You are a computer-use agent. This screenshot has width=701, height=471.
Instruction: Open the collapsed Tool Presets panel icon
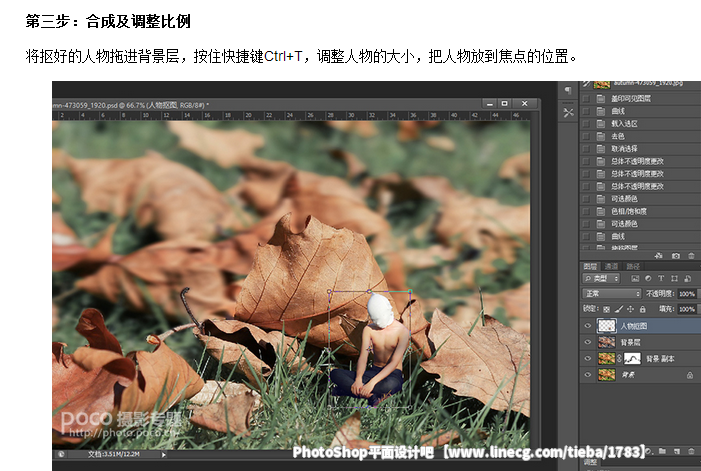click(568, 113)
